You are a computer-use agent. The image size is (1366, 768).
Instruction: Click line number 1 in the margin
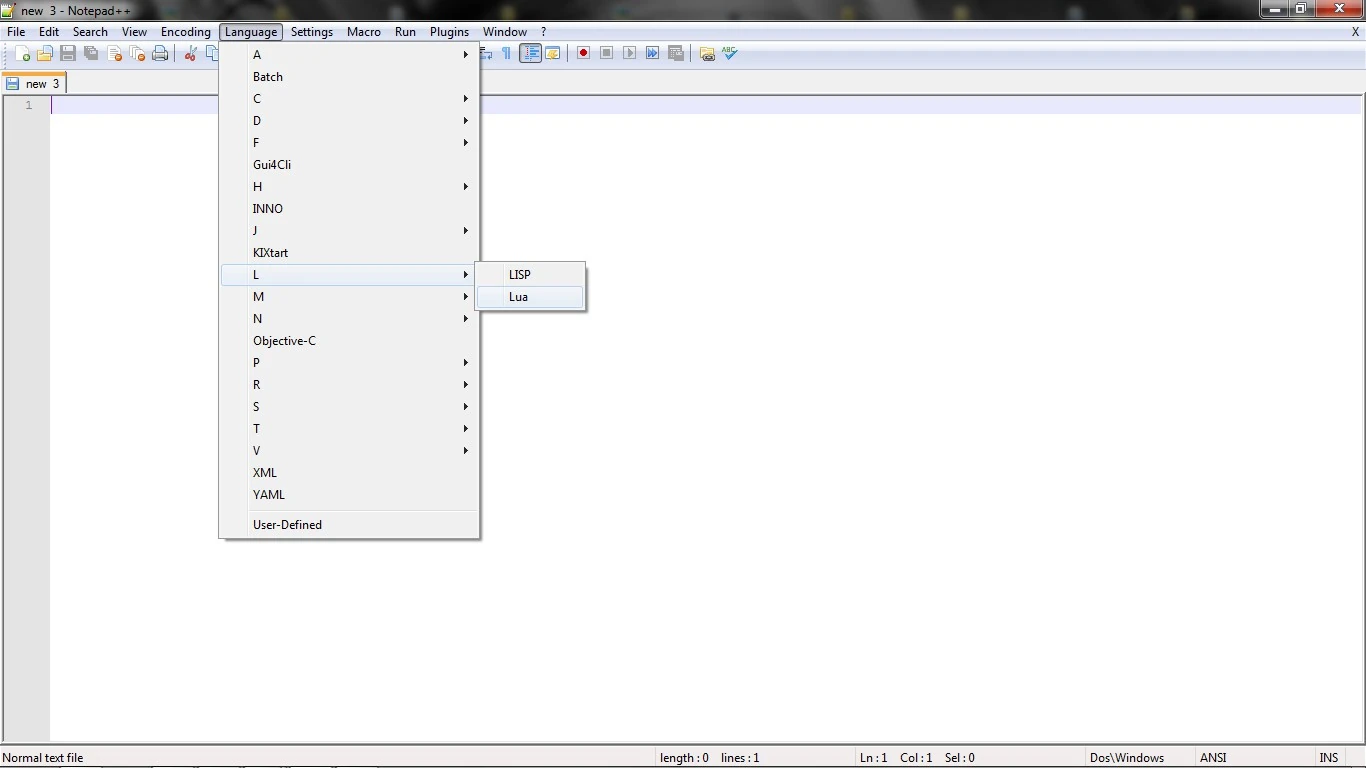29,105
